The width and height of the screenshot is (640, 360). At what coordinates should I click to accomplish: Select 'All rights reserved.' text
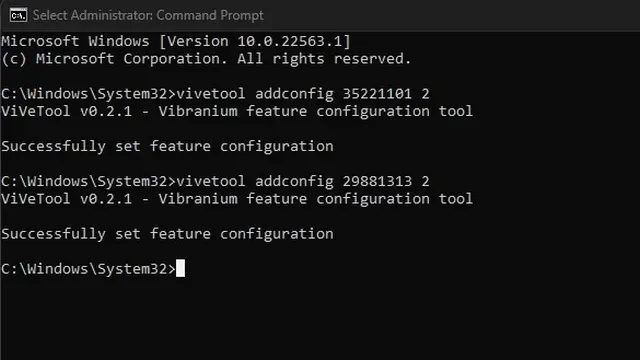(x=324, y=59)
